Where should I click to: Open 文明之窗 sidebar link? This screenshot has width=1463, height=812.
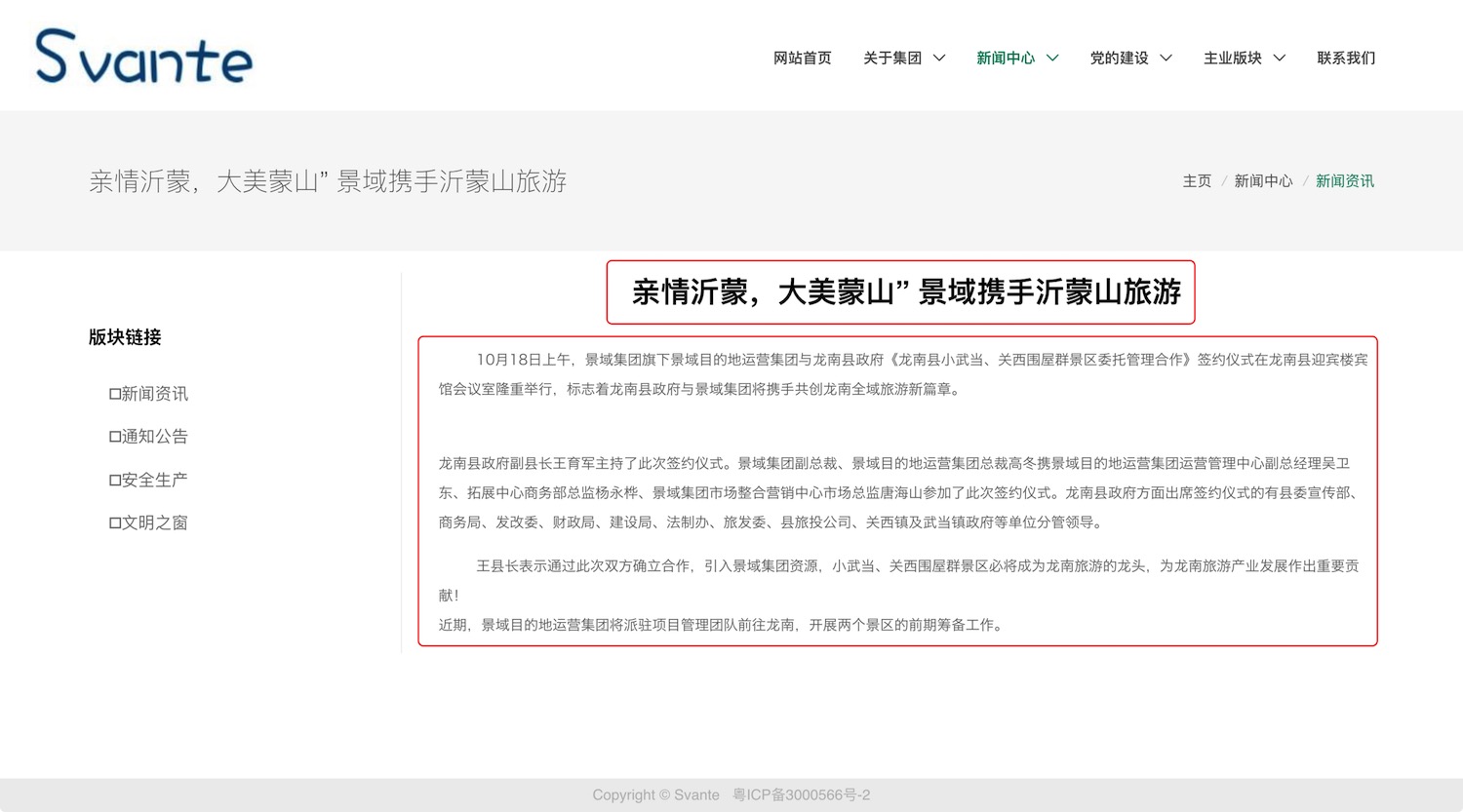[x=149, y=522]
